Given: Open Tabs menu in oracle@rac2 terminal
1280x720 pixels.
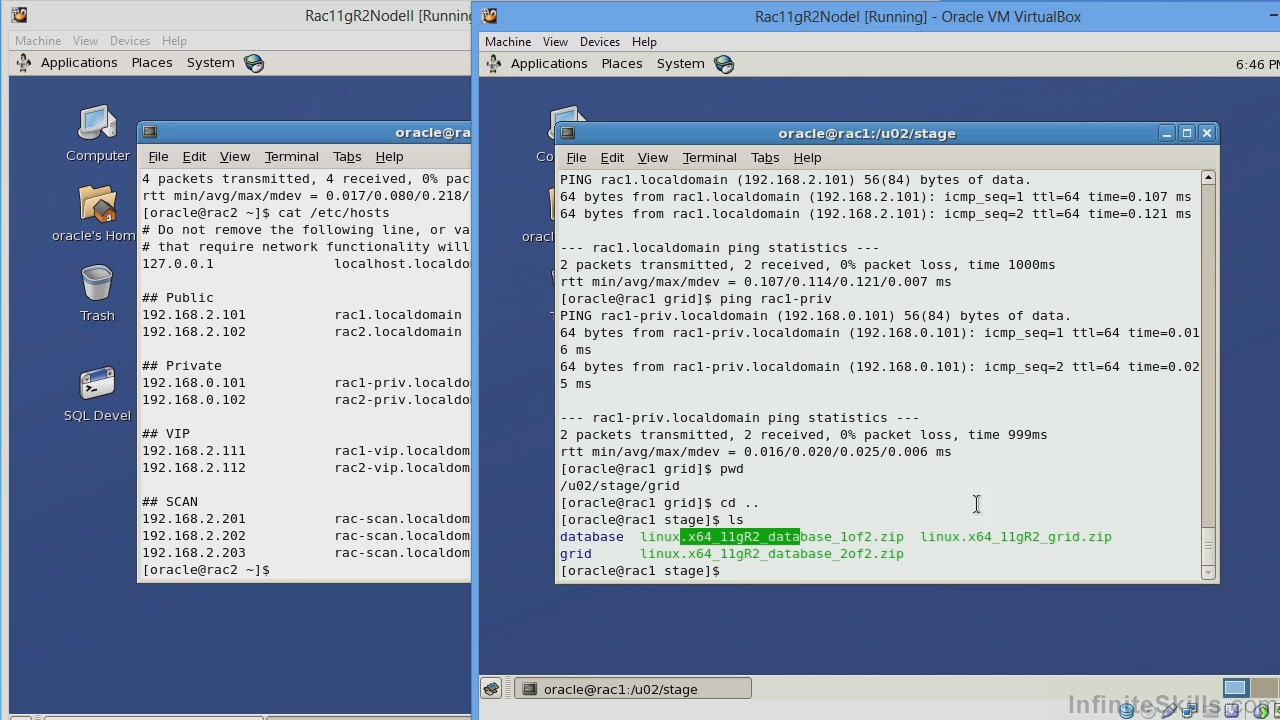Looking at the screenshot, I should 347,157.
